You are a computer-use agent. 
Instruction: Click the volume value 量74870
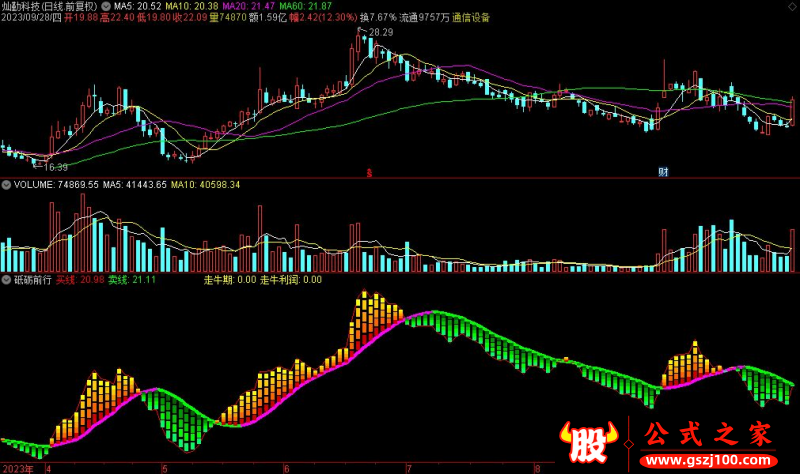pyautogui.click(x=228, y=17)
